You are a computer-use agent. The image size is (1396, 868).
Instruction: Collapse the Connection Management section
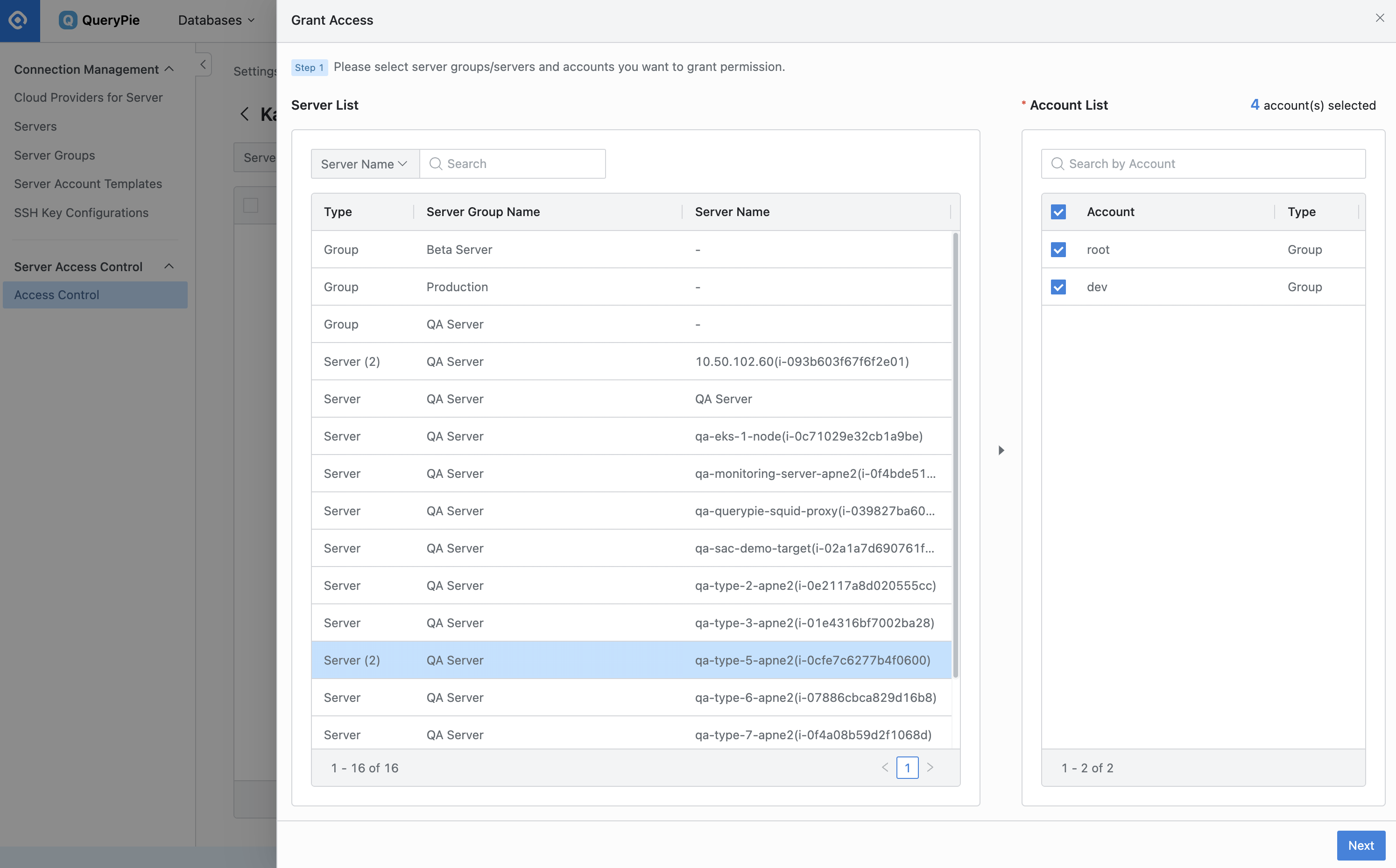click(169, 69)
